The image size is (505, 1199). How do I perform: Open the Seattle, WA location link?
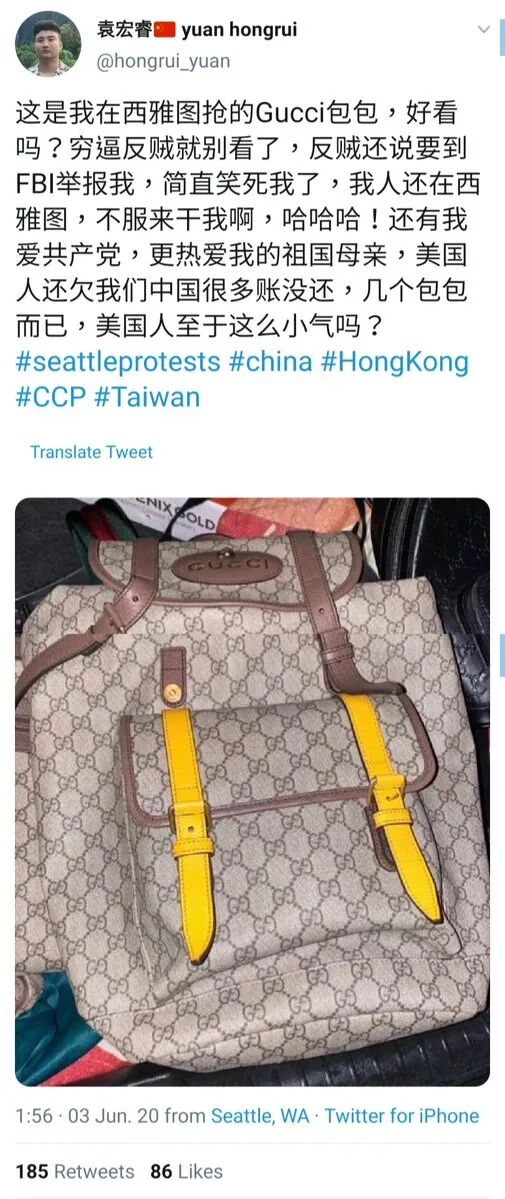pyautogui.click(x=260, y=1116)
